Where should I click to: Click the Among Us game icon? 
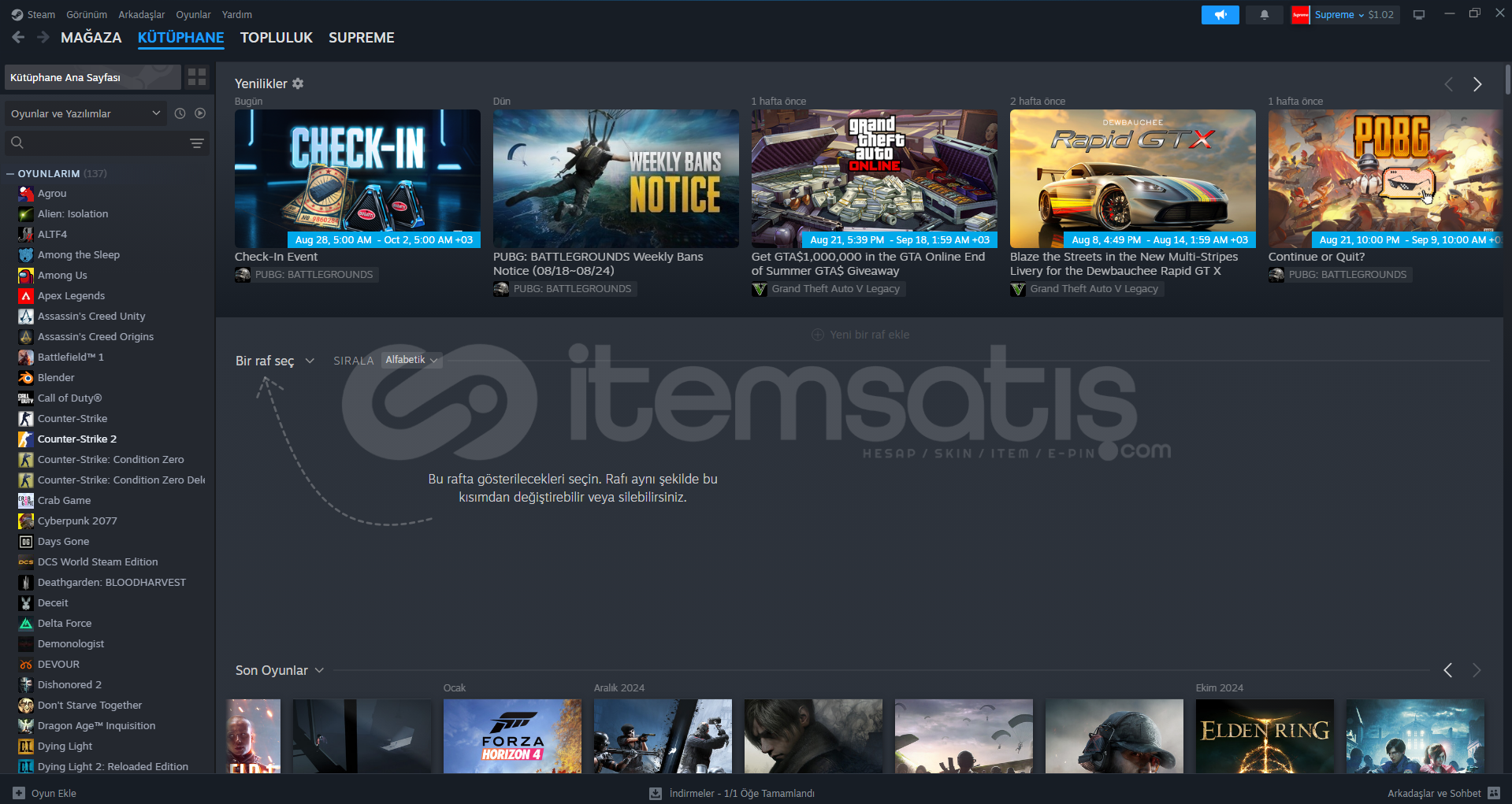(26, 276)
